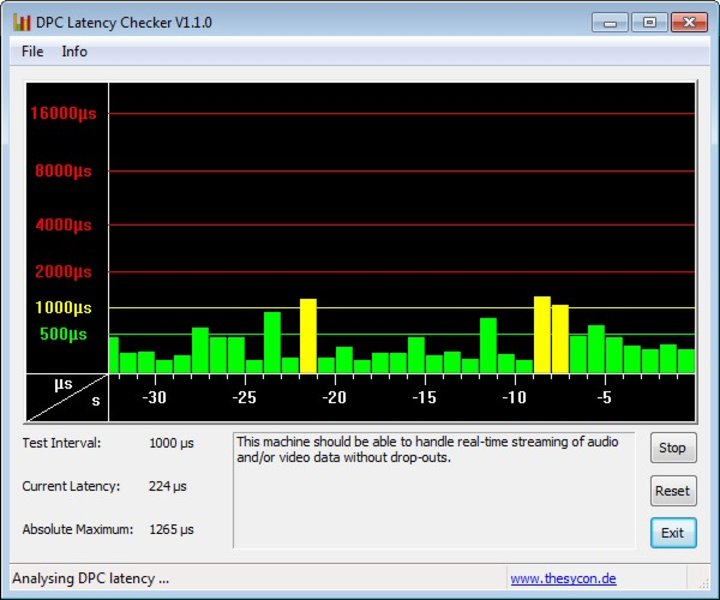Click the 1265 µs absolute maximum value
Viewport: 720px width, 600px height.
(x=171, y=530)
